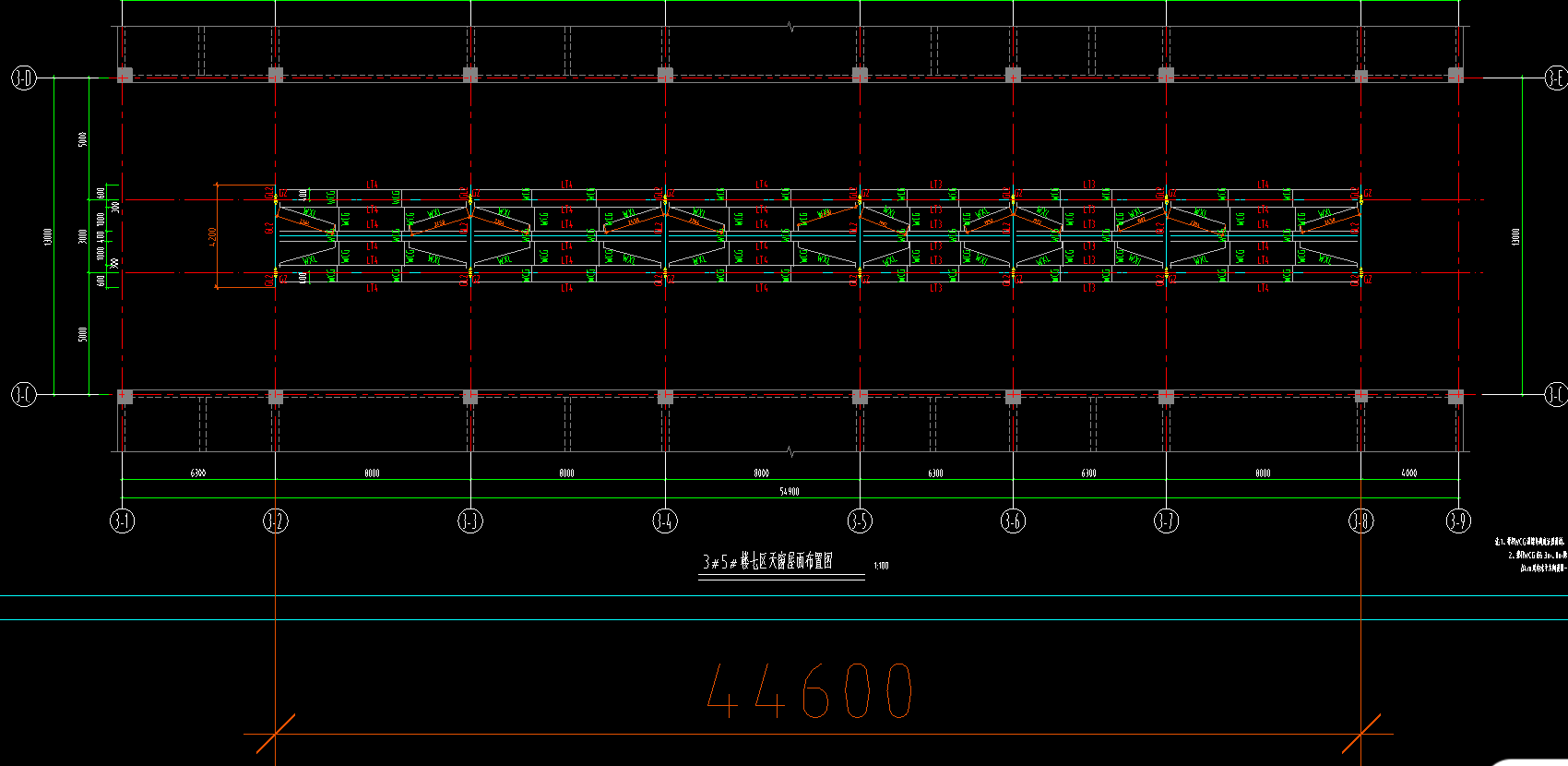Click the 6300 dimension between axes 3-6 and 3-7
Viewport: 1568px width, 766px height.
click(1088, 473)
